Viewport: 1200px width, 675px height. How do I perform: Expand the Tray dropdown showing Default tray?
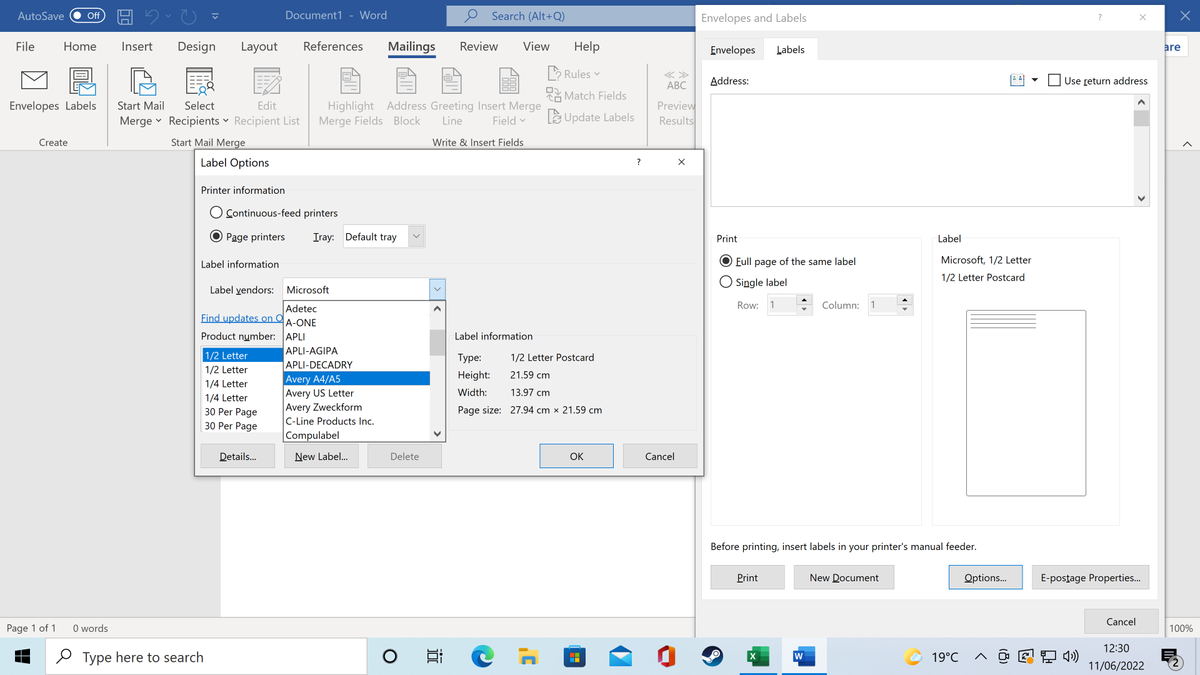[417, 237]
